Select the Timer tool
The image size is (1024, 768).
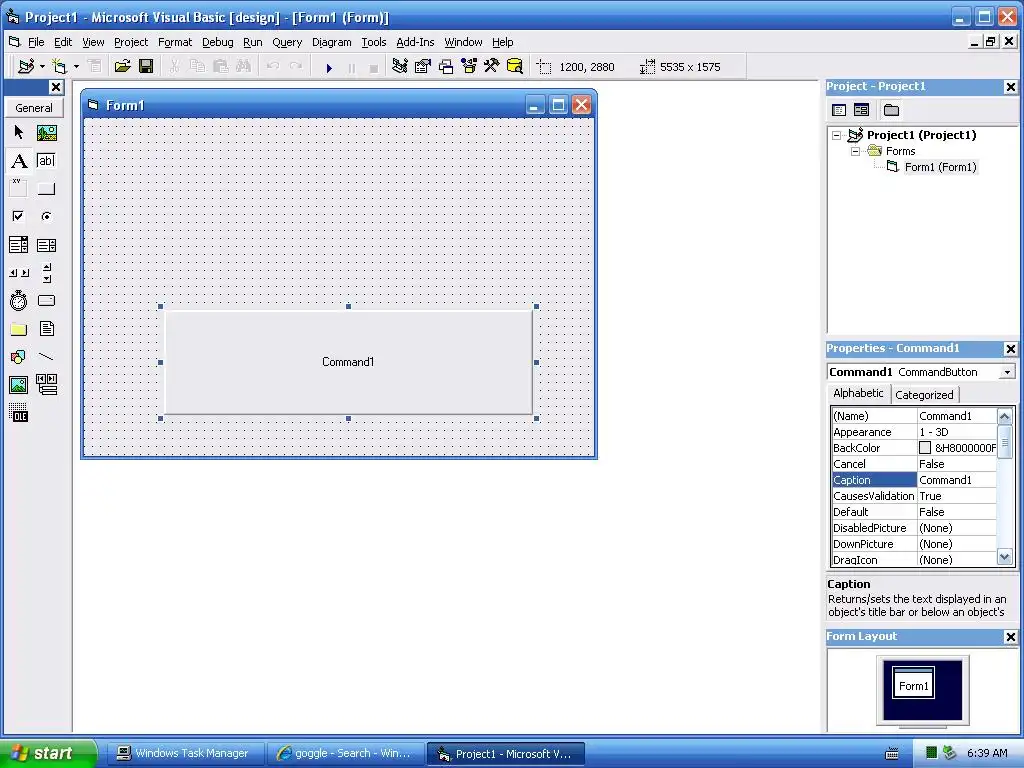[19, 300]
